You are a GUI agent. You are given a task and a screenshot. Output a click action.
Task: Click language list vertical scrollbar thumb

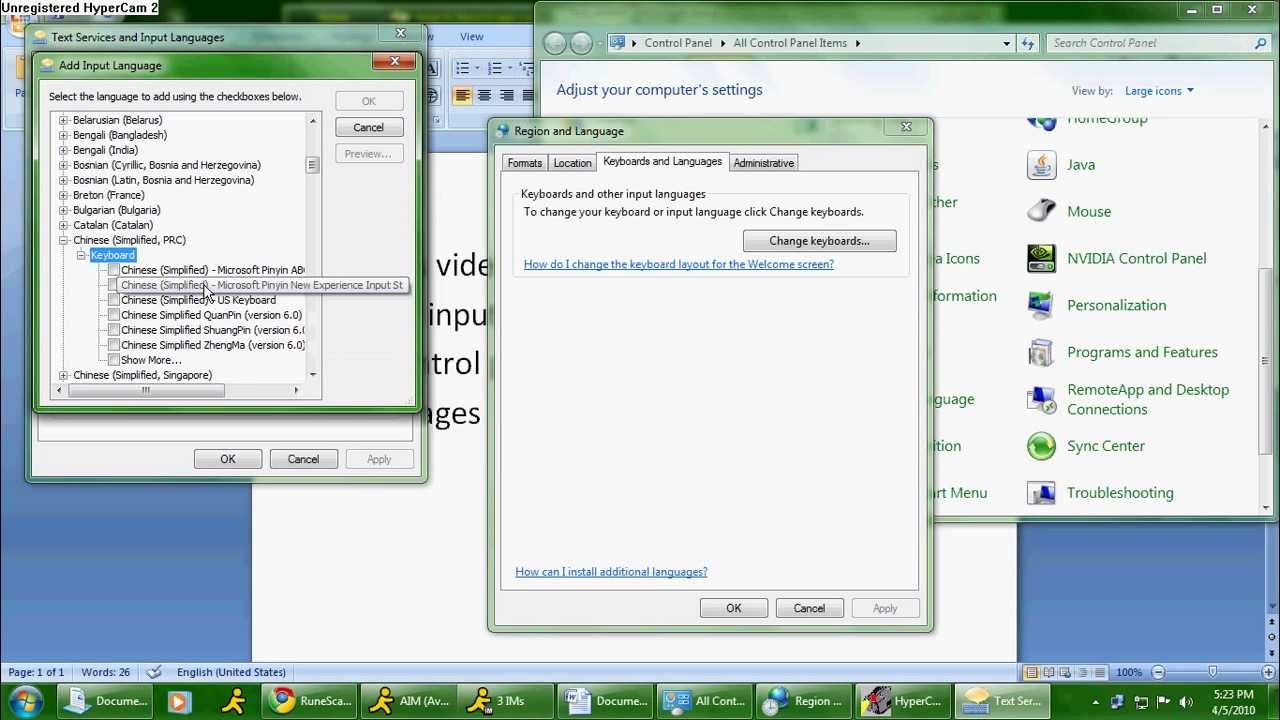[312, 165]
